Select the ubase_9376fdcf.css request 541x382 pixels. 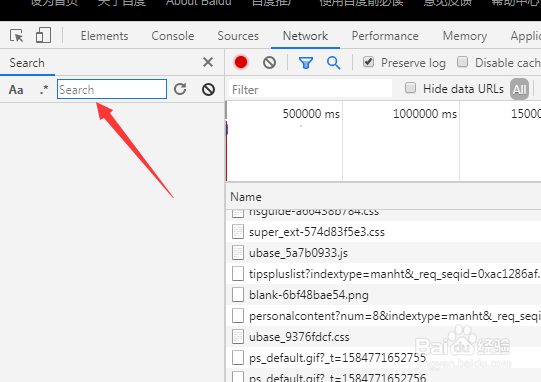pos(384,337)
